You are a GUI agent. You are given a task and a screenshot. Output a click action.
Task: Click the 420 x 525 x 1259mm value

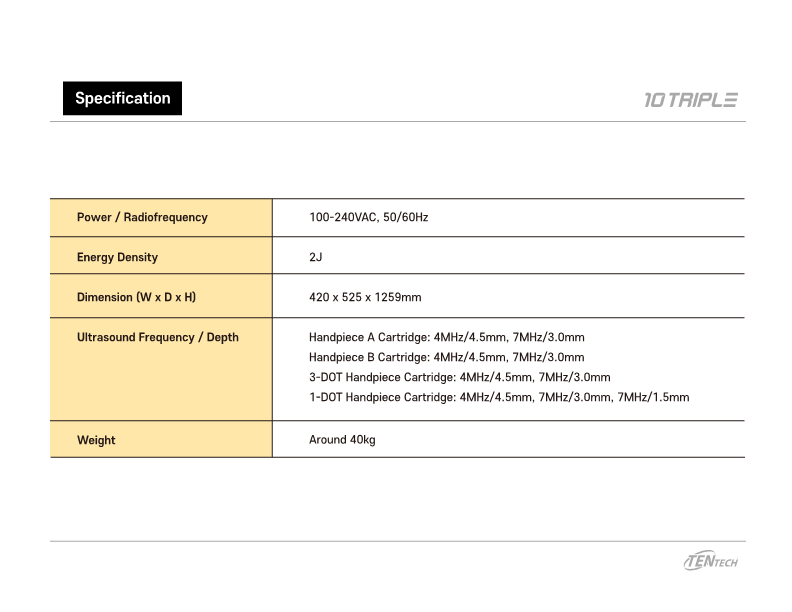coord(365,297)
